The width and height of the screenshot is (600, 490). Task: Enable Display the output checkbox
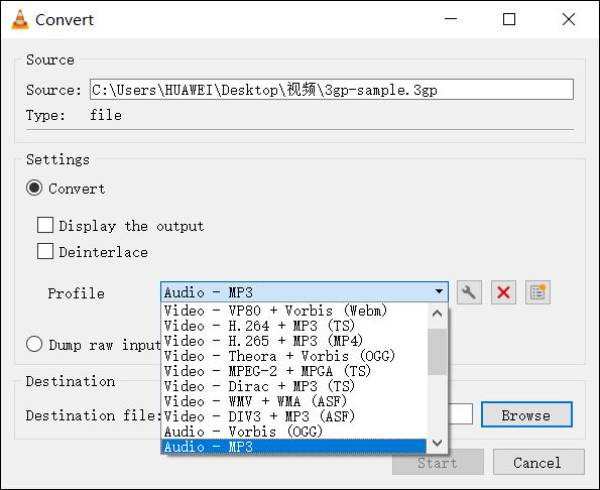(x=45, y=225)
